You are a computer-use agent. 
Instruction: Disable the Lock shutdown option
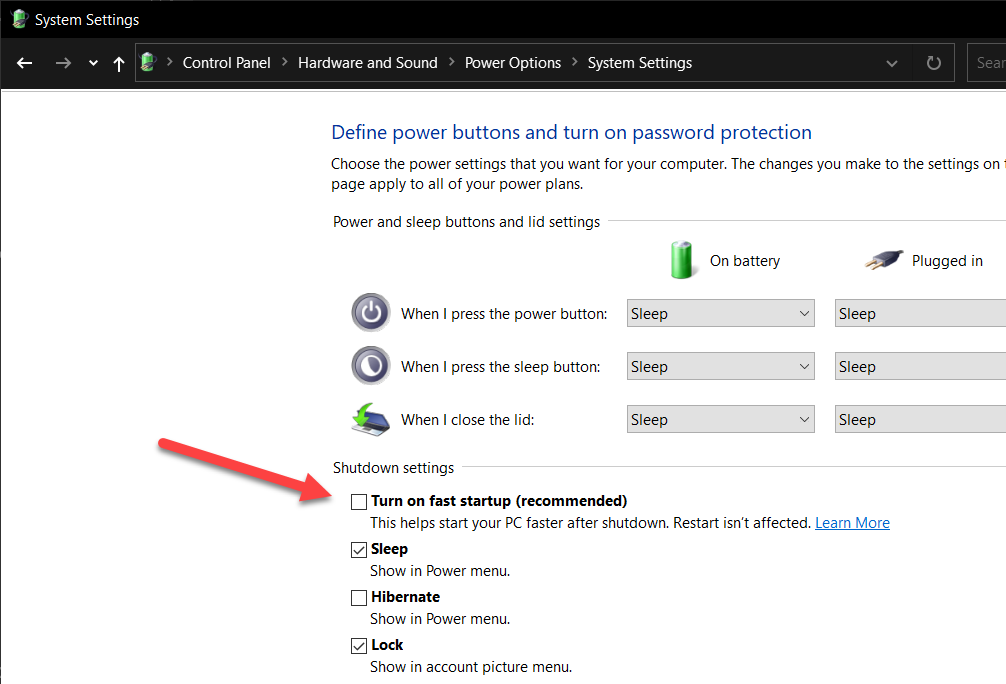tap(358, 645)
